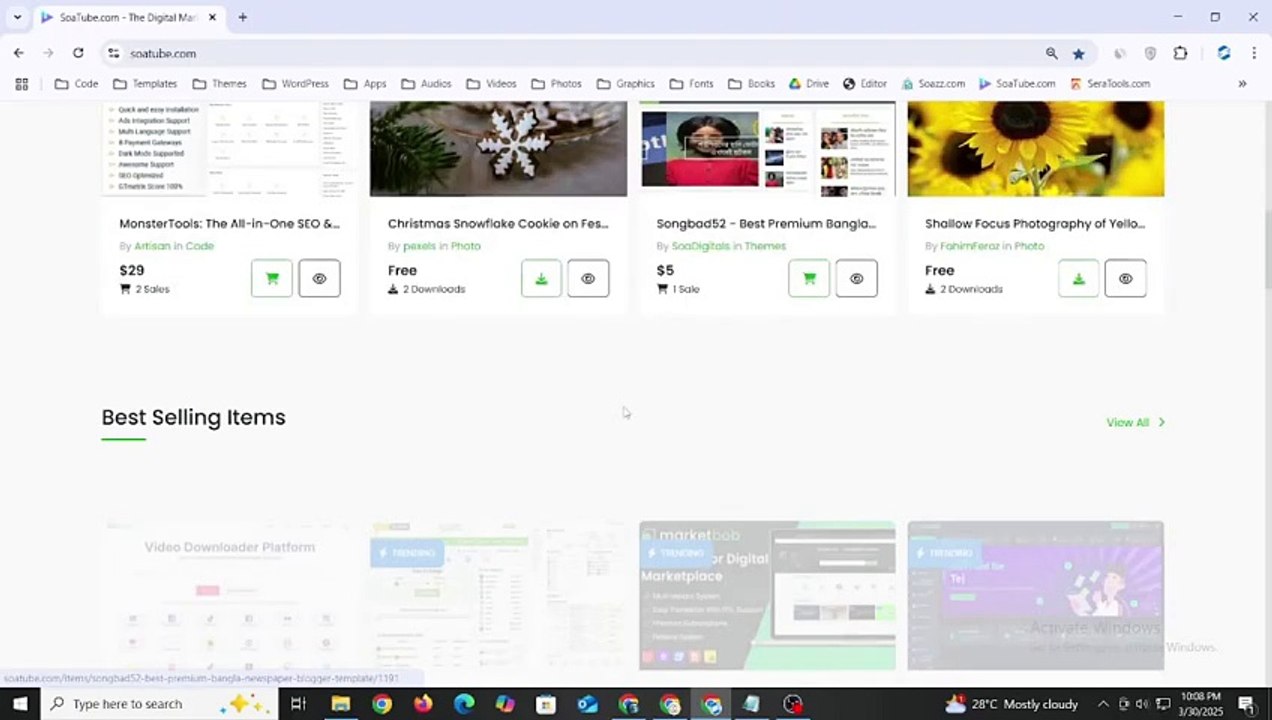Image resolution: width=1272 pixels, height=720 pixels.
Task: Open Shallow Focus Photography item title
Action: [x=1035, y=224]
